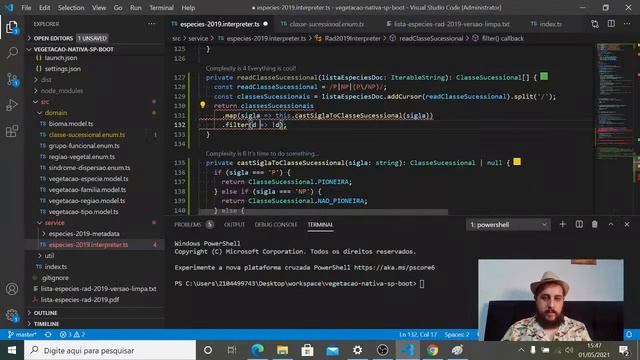Switch to classe-sucessional.enum.ts tab
Screen dimensions: 640x360
coord(327,24)
